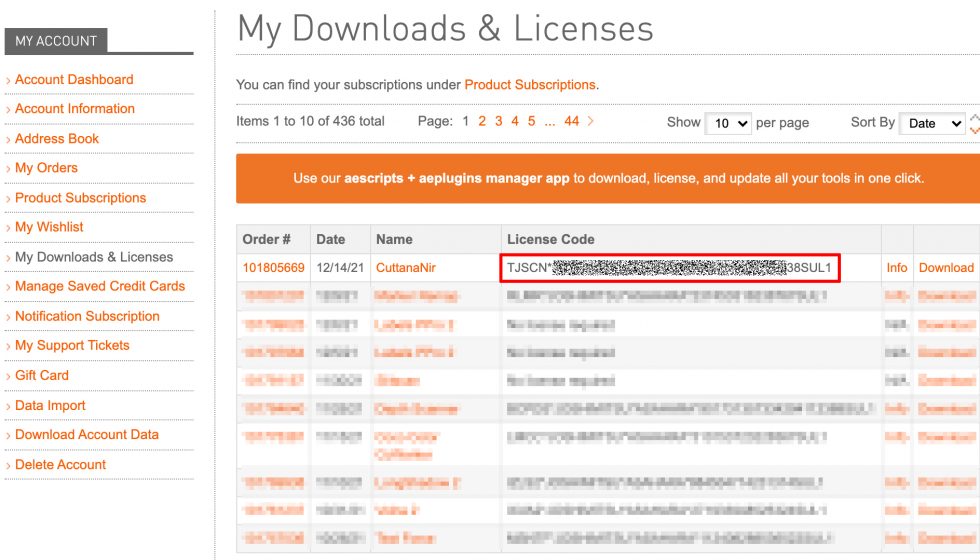Open My Orders in sidebar
This screenshot has height=560, width=980.
46,168
